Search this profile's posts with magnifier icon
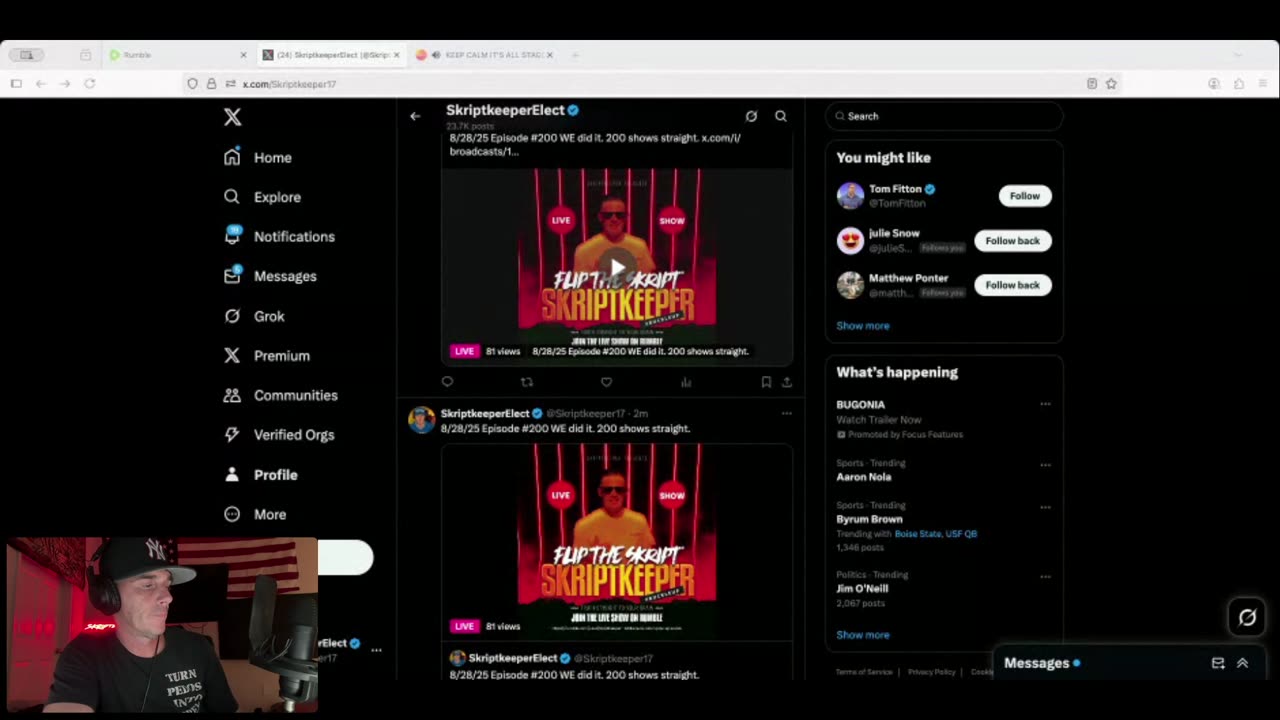The width and height of the screenshot is (1280, 720). [781, 116]
